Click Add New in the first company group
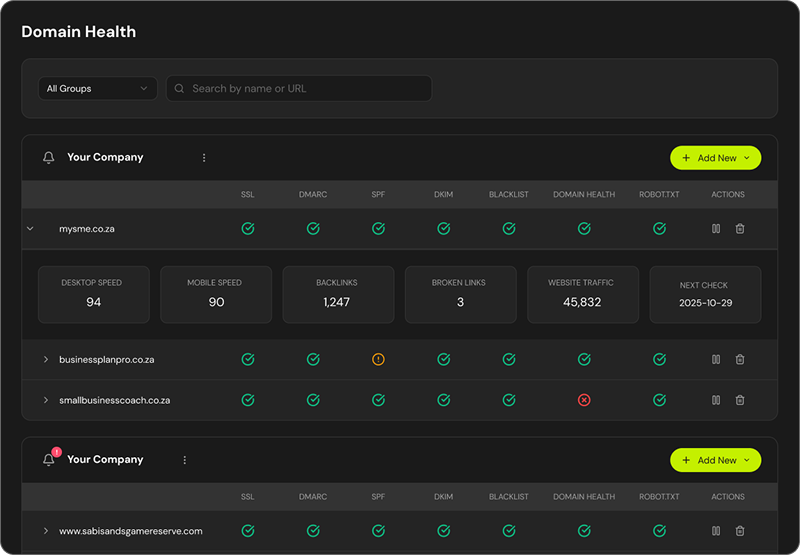The height and width of the screenshot is (555, 800). [x=715, y=158]
